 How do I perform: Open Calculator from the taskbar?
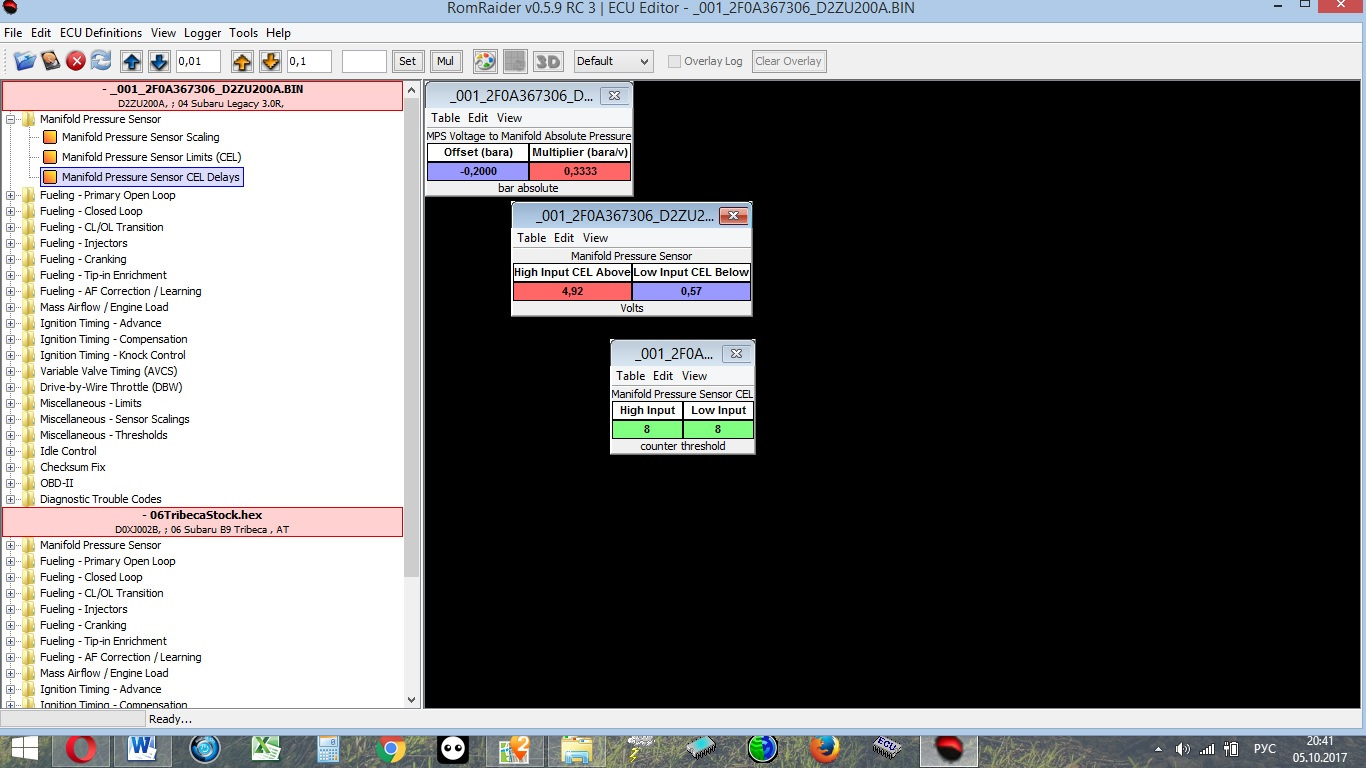(328, 748)
